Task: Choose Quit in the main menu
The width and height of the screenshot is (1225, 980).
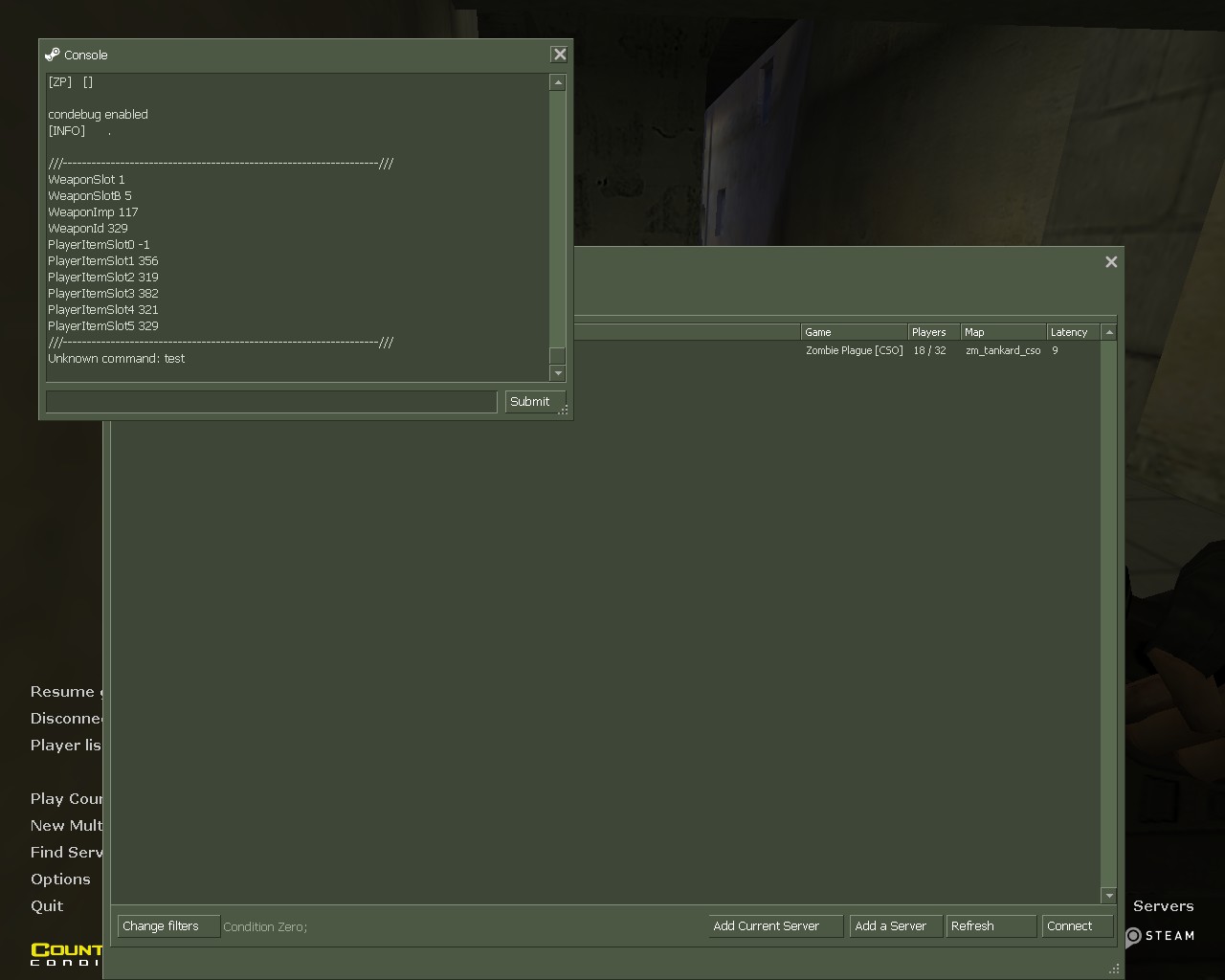Action: pyautogui.click(x=47, y=906)
